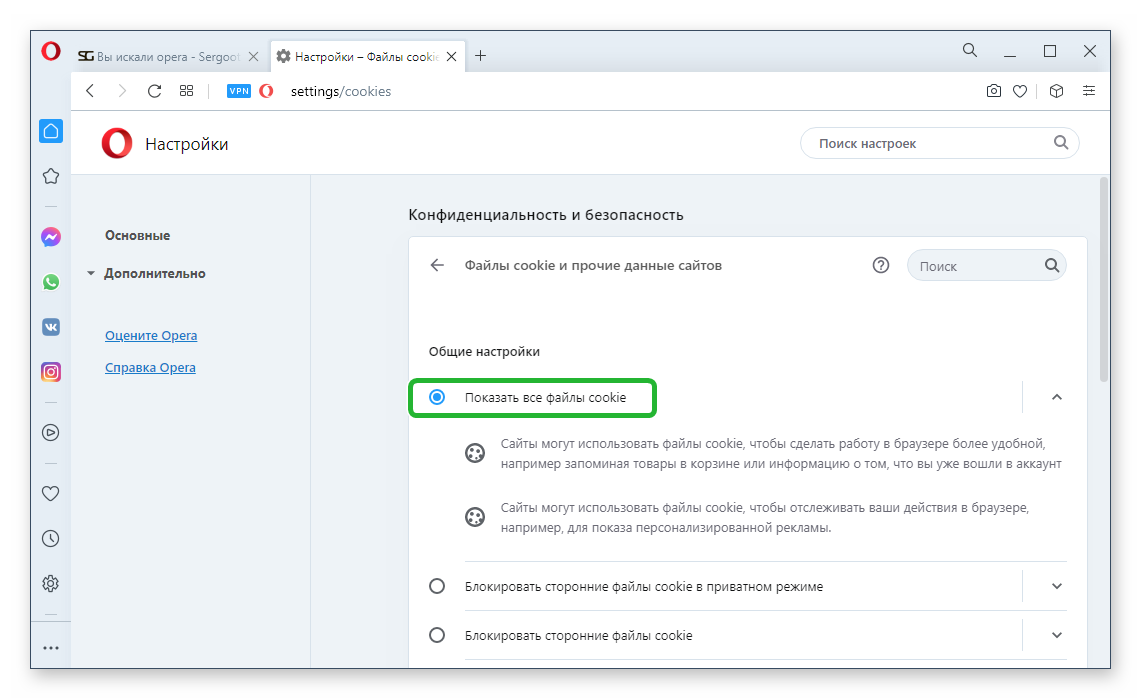
Task: Click the "Поиск настроек" search field
Action: (x=930, y=143)
